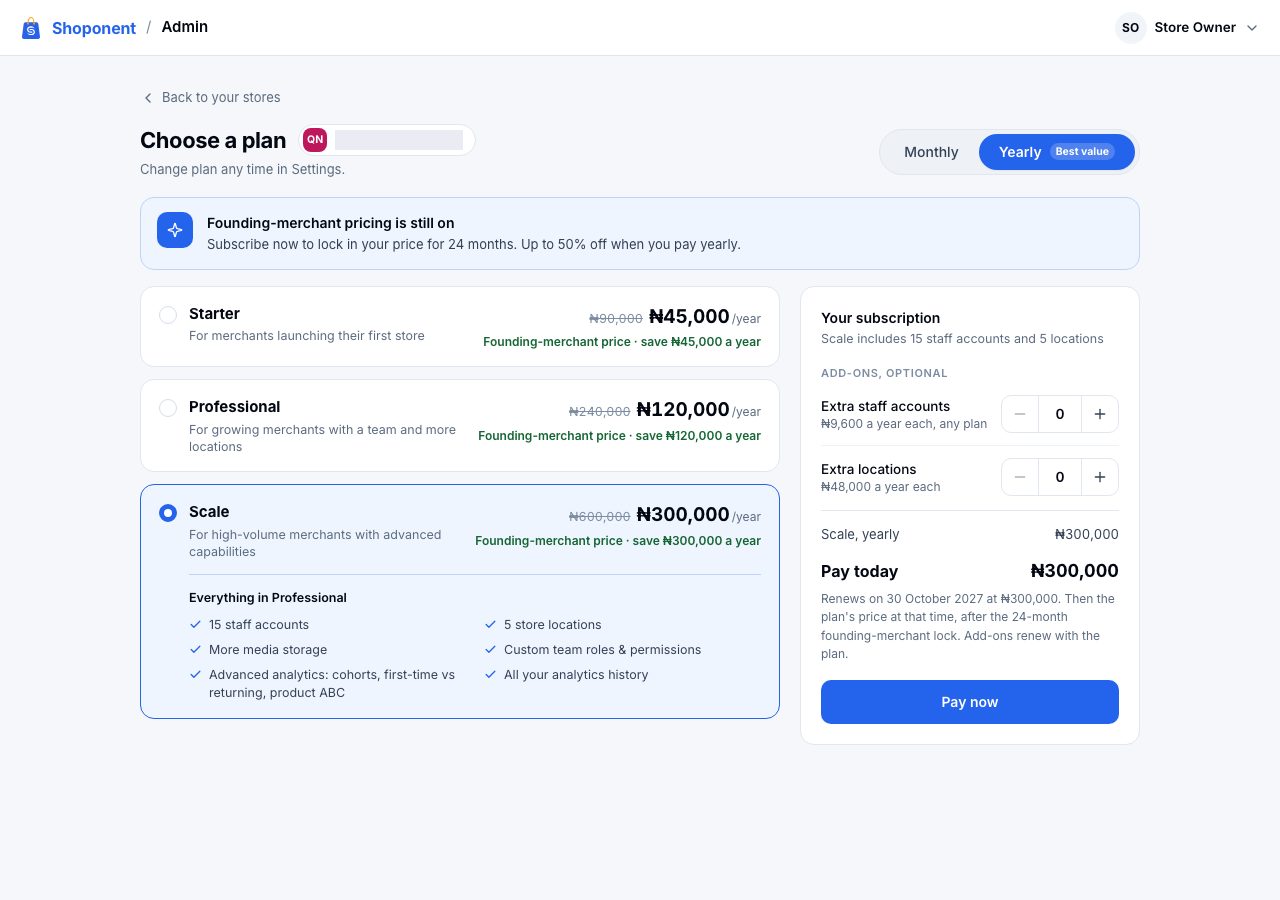Increase extra staff accounts quantity

[1100, 414]
